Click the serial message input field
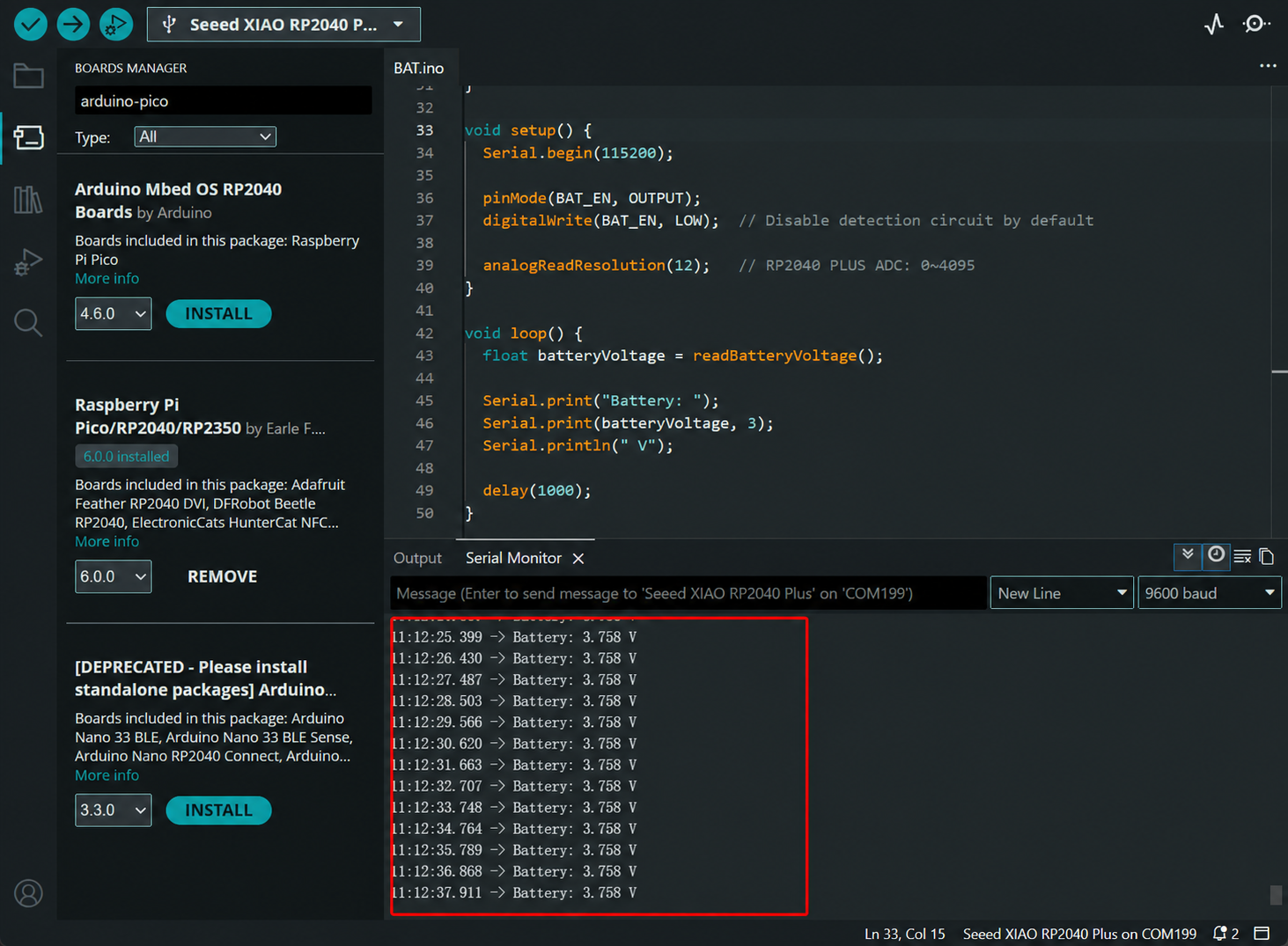The width and height of the screenshot is (1288, 946). point(688,593)
